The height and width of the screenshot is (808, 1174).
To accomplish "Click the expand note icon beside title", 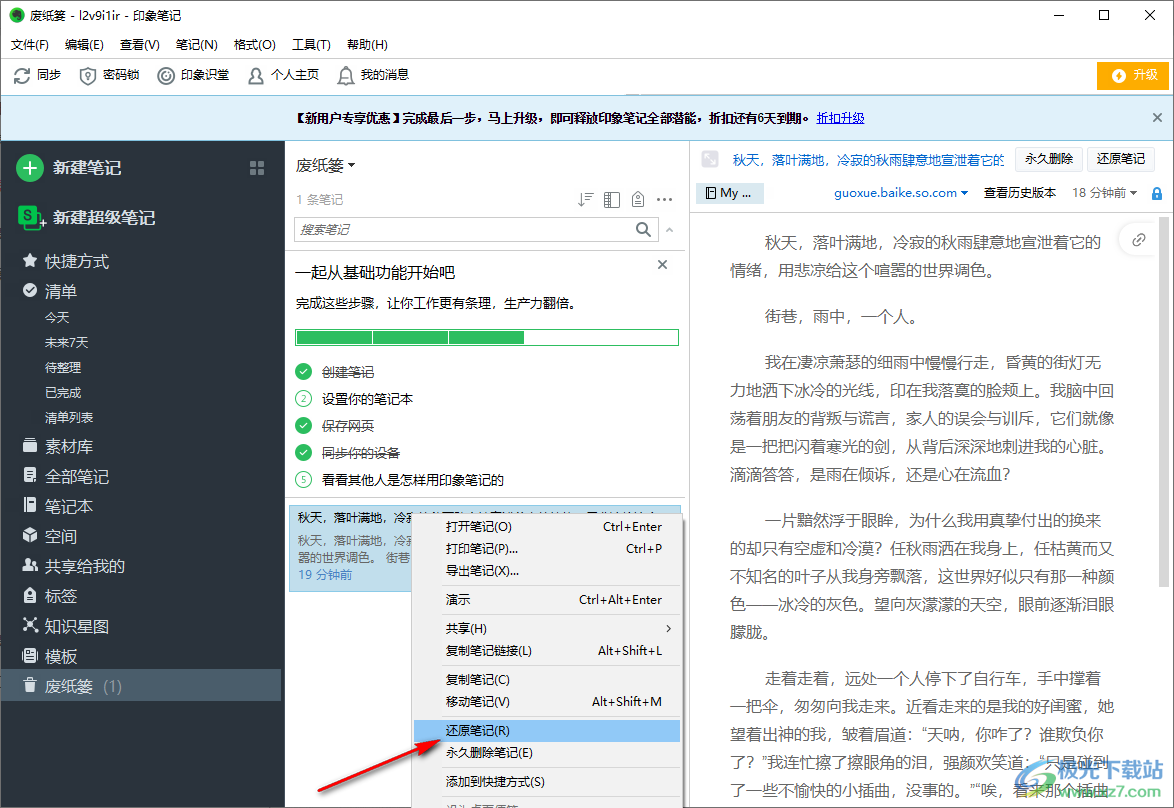I will point(710,159).
